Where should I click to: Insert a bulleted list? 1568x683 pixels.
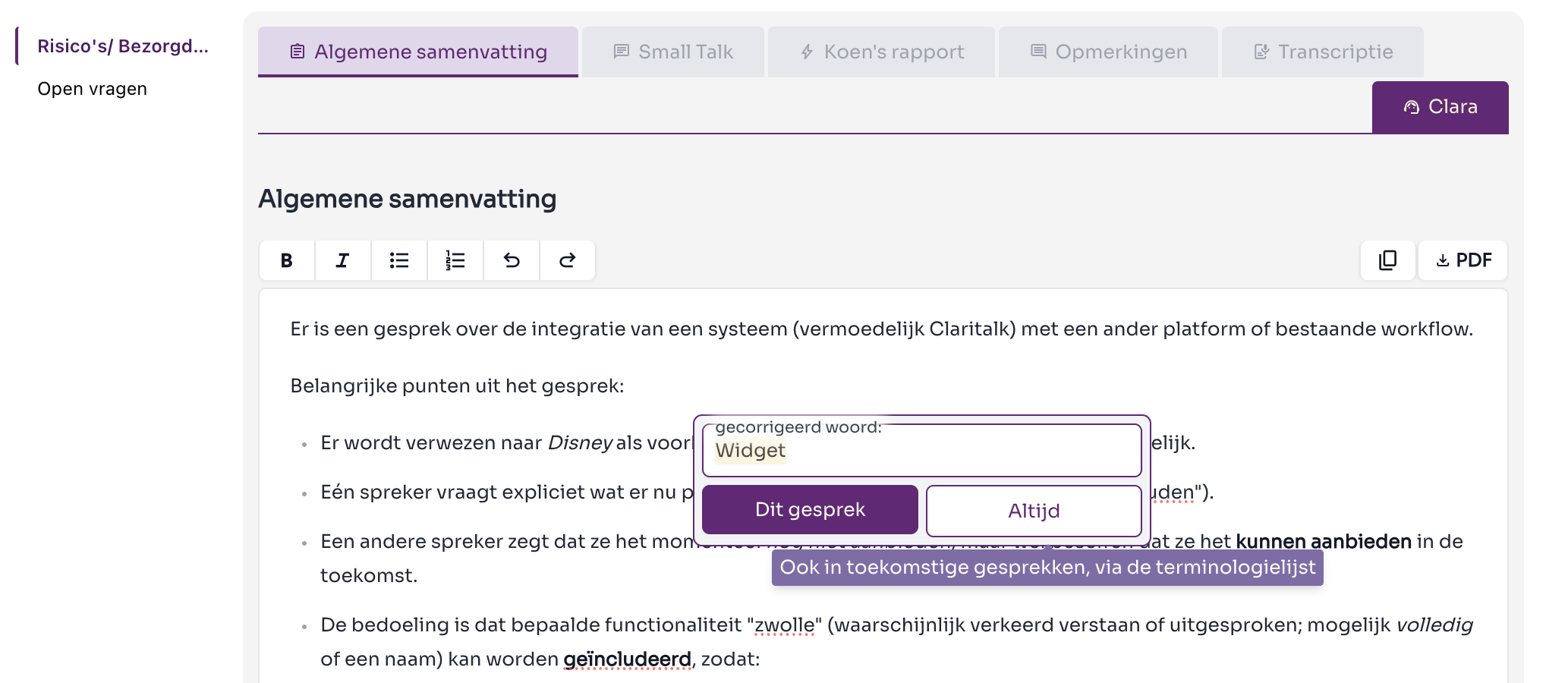[398, 260]
